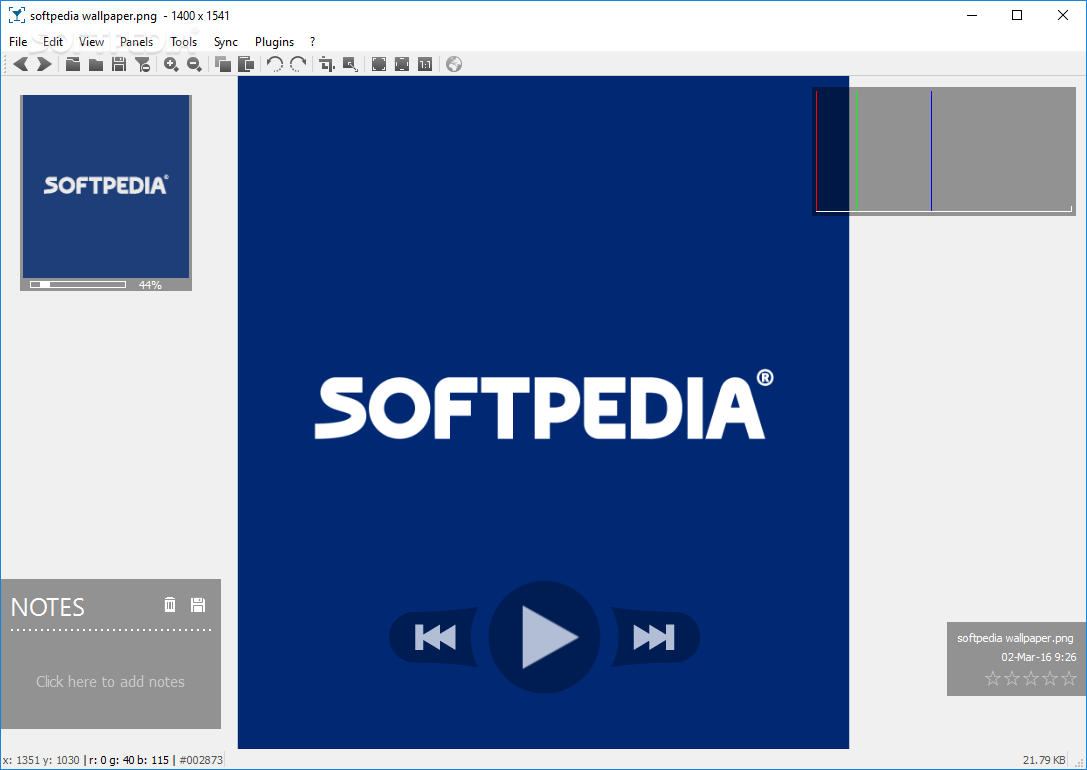Select the resize image tool icon

pyautogui.click(x=350, y=64)
